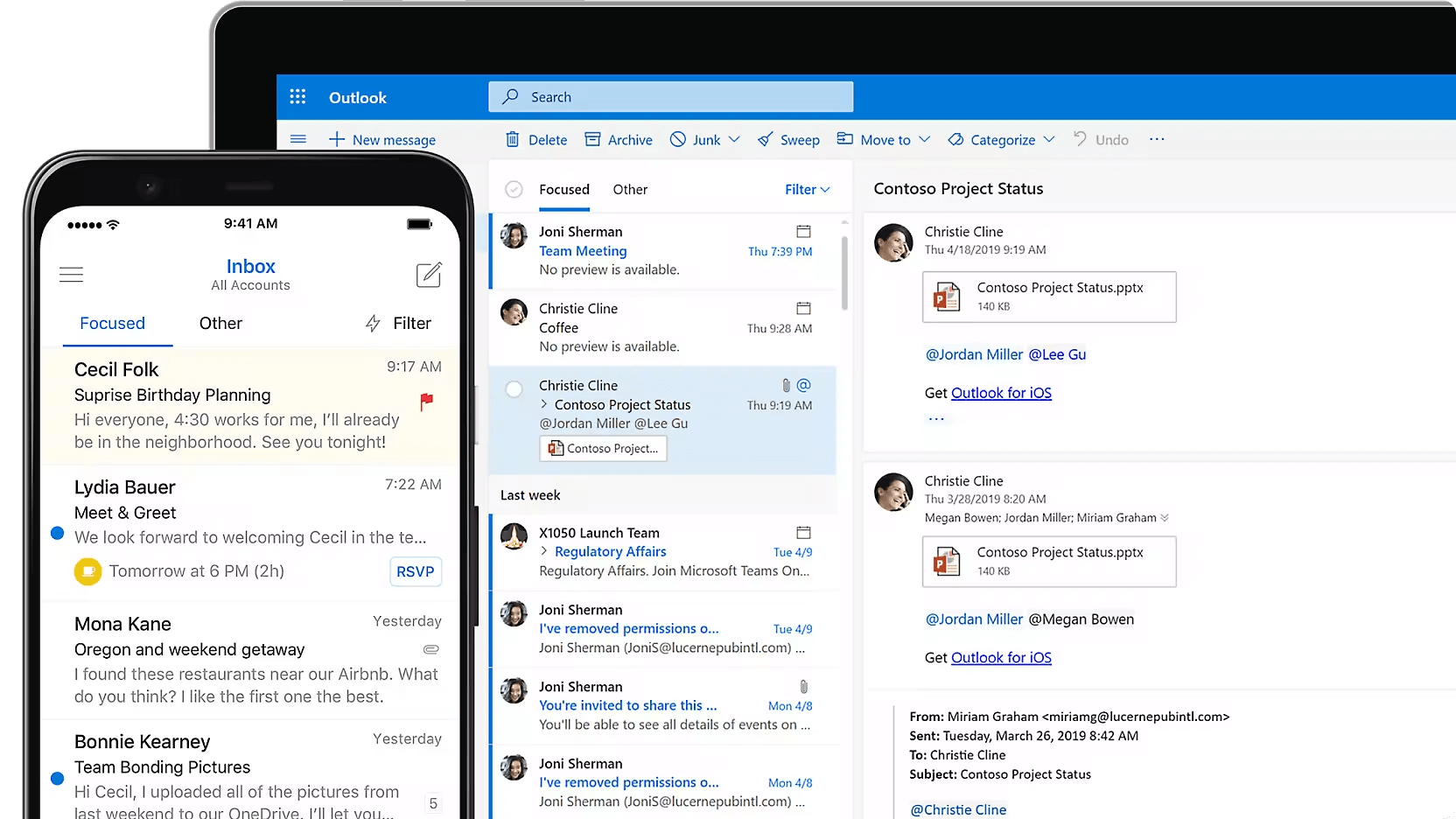Toggle the unread dot on Bonnie Kearney email
This screenshot has width=1456, height=819.
58,778
